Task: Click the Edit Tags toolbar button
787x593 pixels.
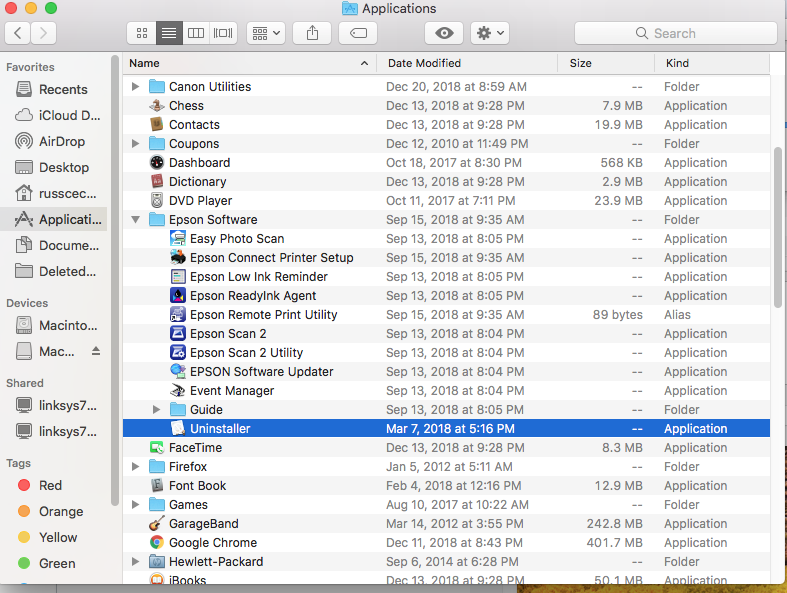Action: 358,33
